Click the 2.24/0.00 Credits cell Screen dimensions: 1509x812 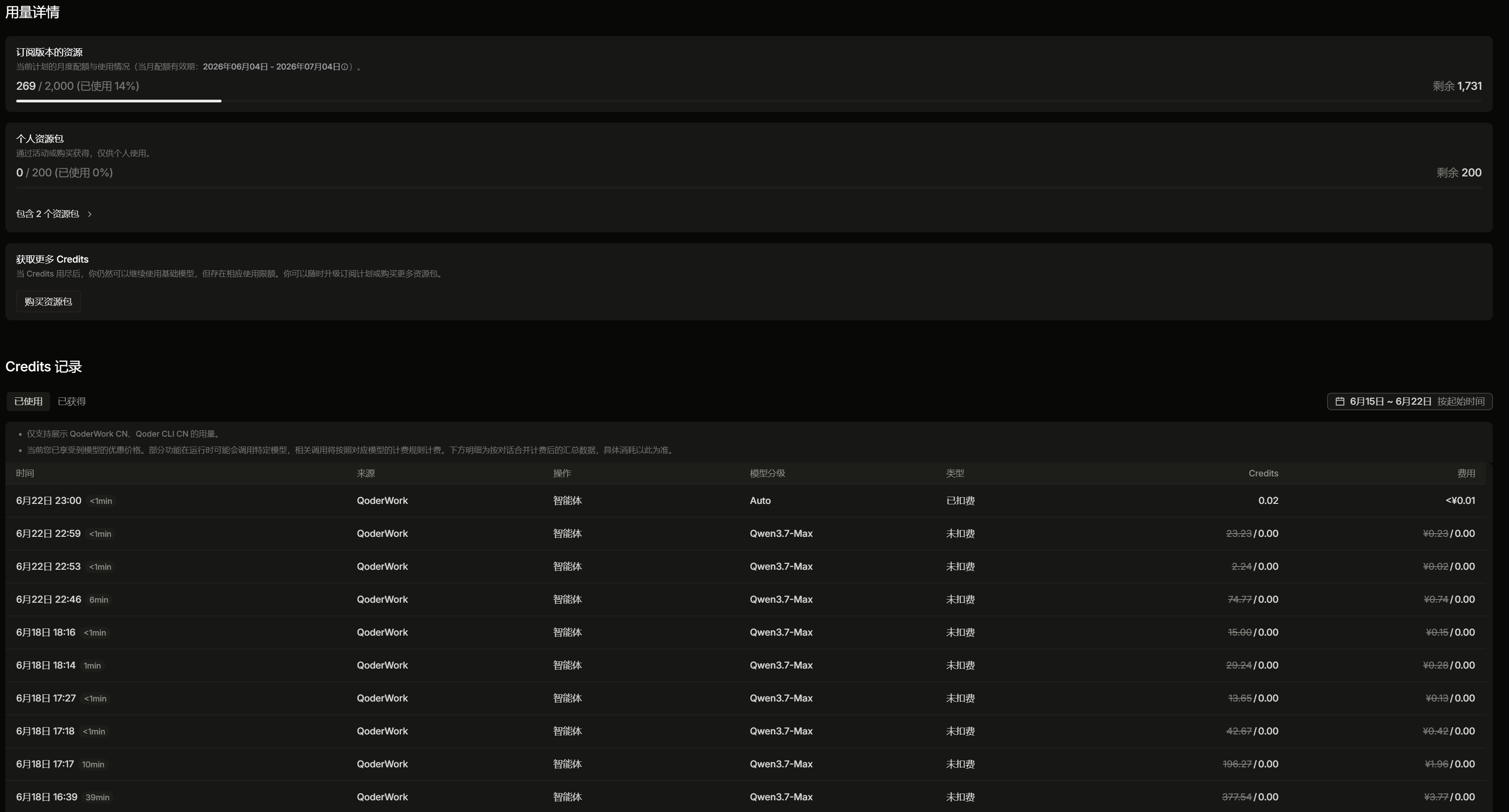click(x=1255, y=567)
